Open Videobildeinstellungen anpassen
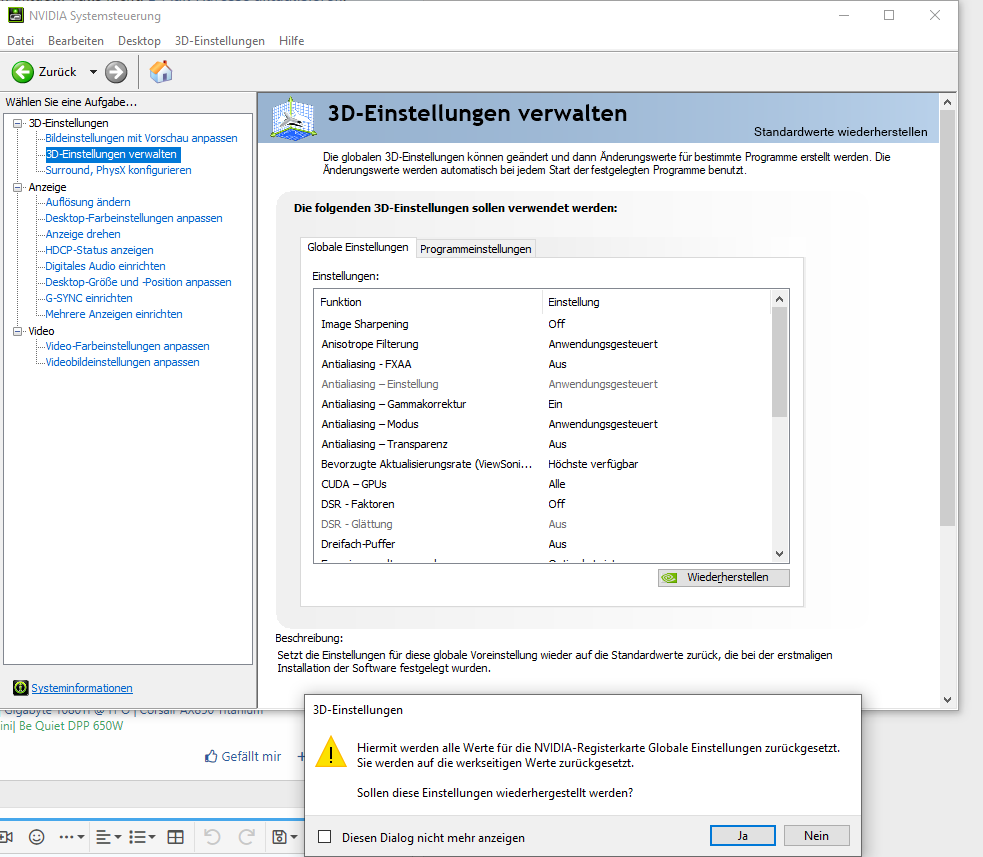This screenshot has width=983, height=857. (122, 362)
